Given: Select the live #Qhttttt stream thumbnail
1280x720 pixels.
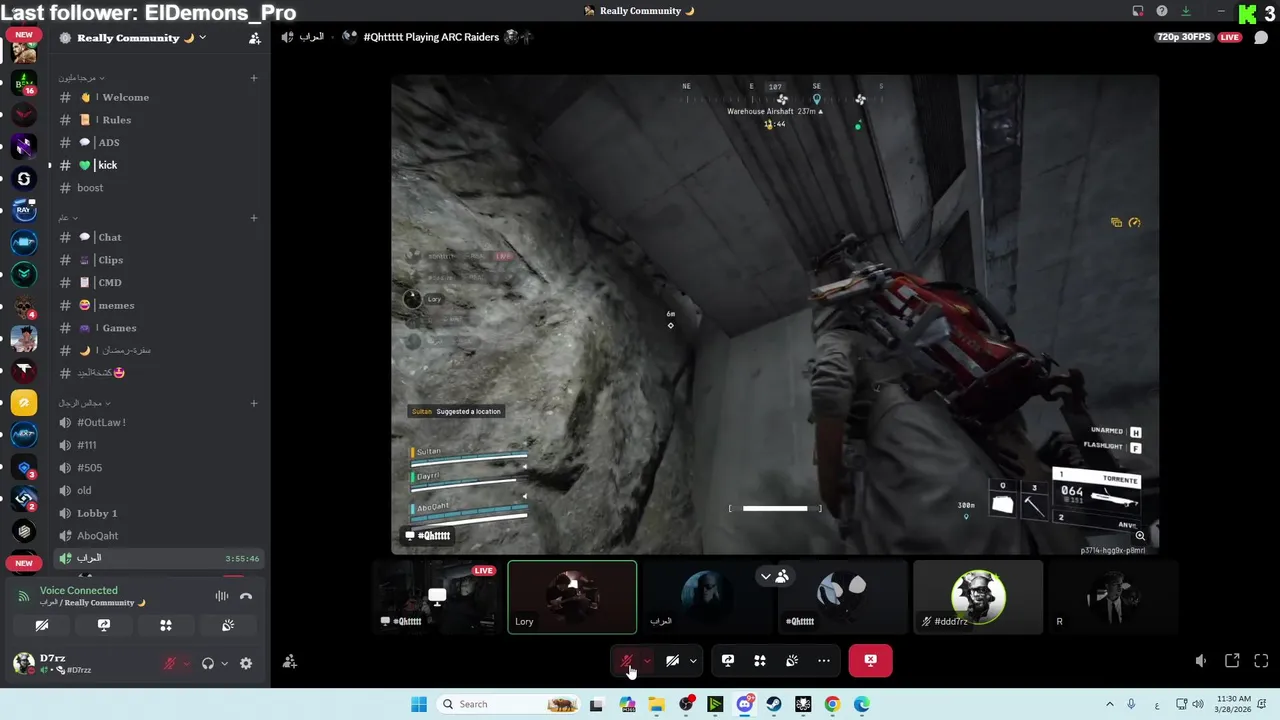Looking at the screenshot, I should click(x=437, y=597).
